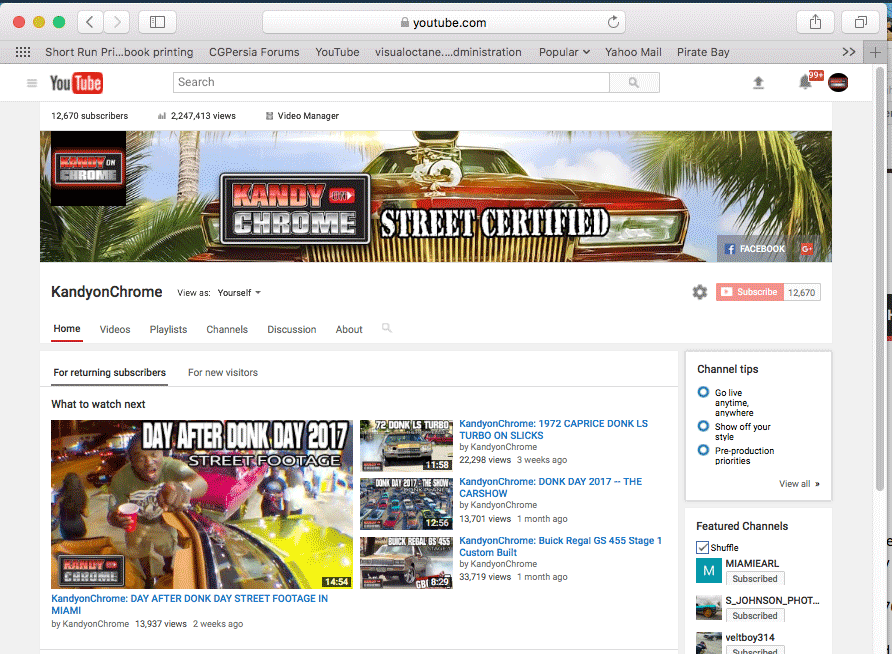Viewport: 892px width, 654px height.
Task: Play the Day After Donk Day 2017 thumbnail
Action: coord(202,504)
